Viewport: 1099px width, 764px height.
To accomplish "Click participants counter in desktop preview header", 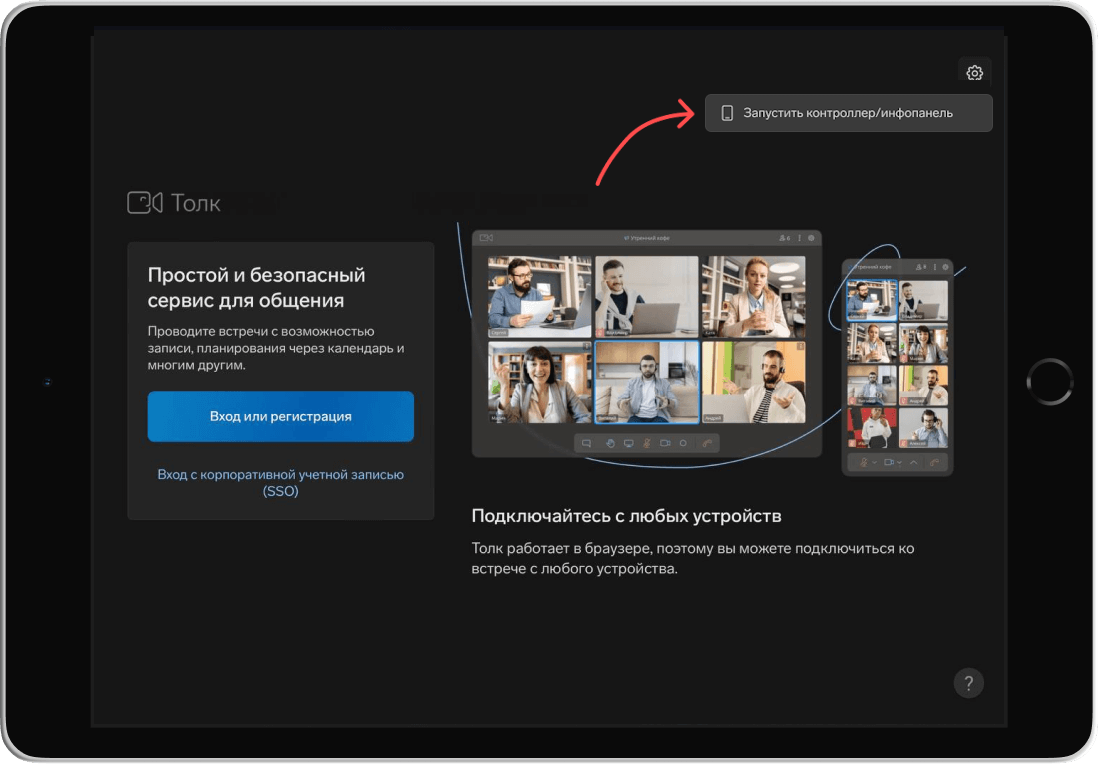I will [x=784, y=238].
